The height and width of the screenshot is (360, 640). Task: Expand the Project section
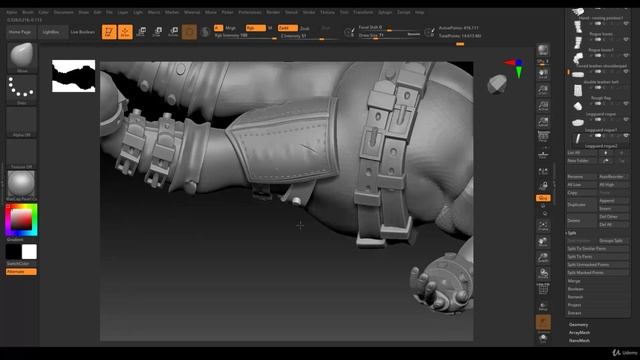(574, 305)
